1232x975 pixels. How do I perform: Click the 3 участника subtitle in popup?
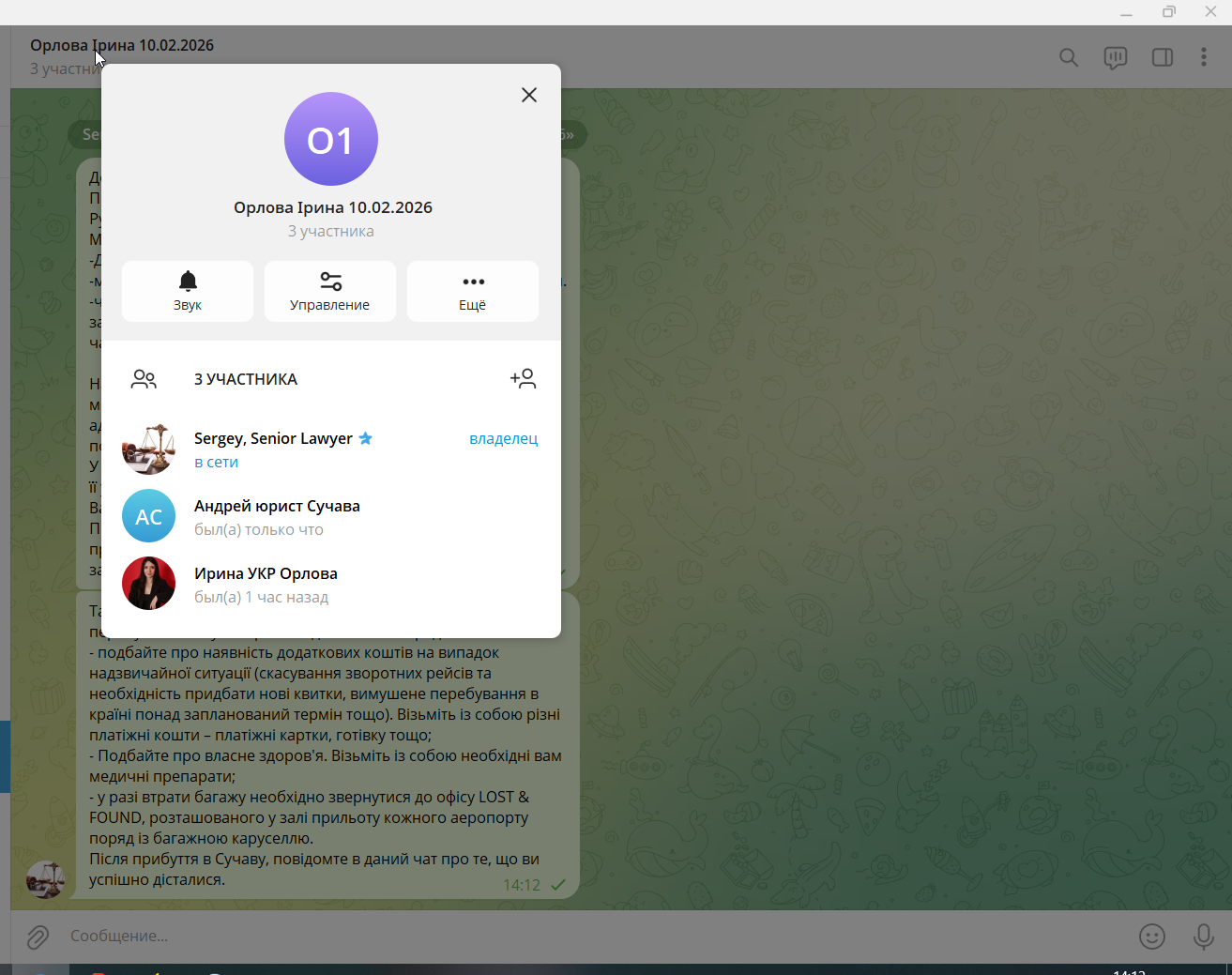[331, 231]
